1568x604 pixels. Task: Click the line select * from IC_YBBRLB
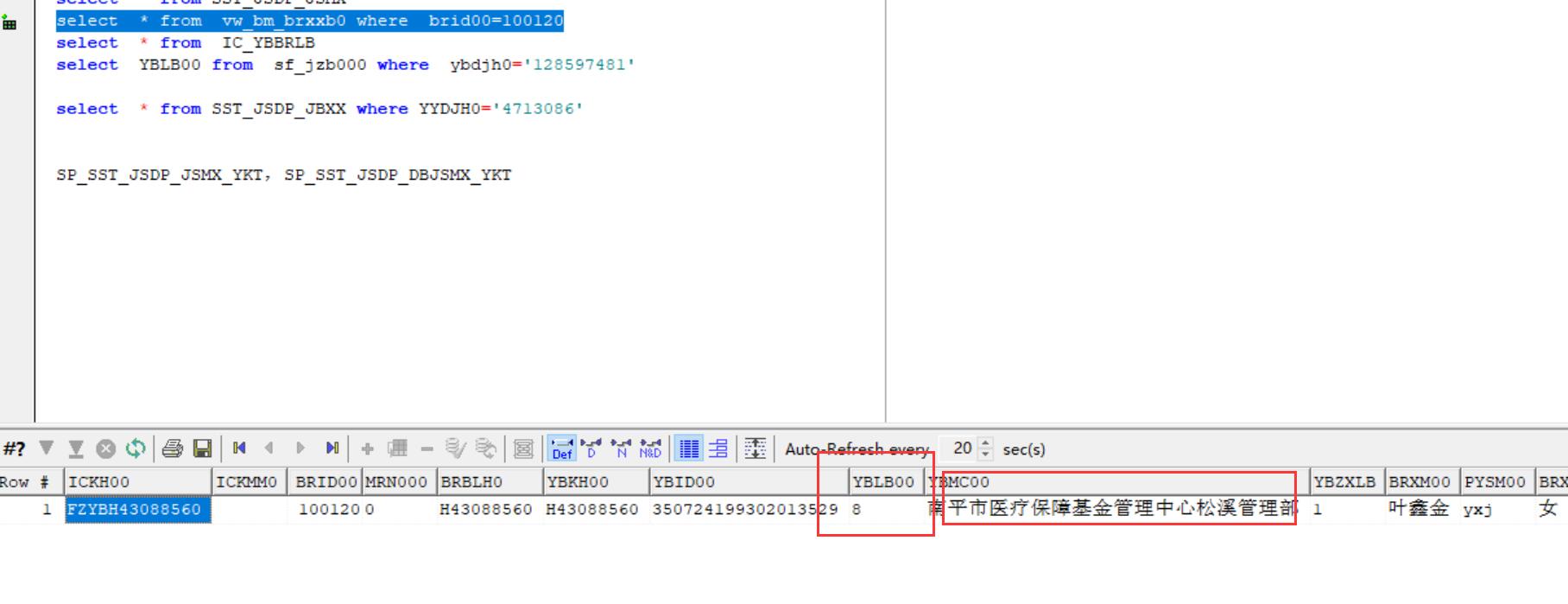[186, 43]
